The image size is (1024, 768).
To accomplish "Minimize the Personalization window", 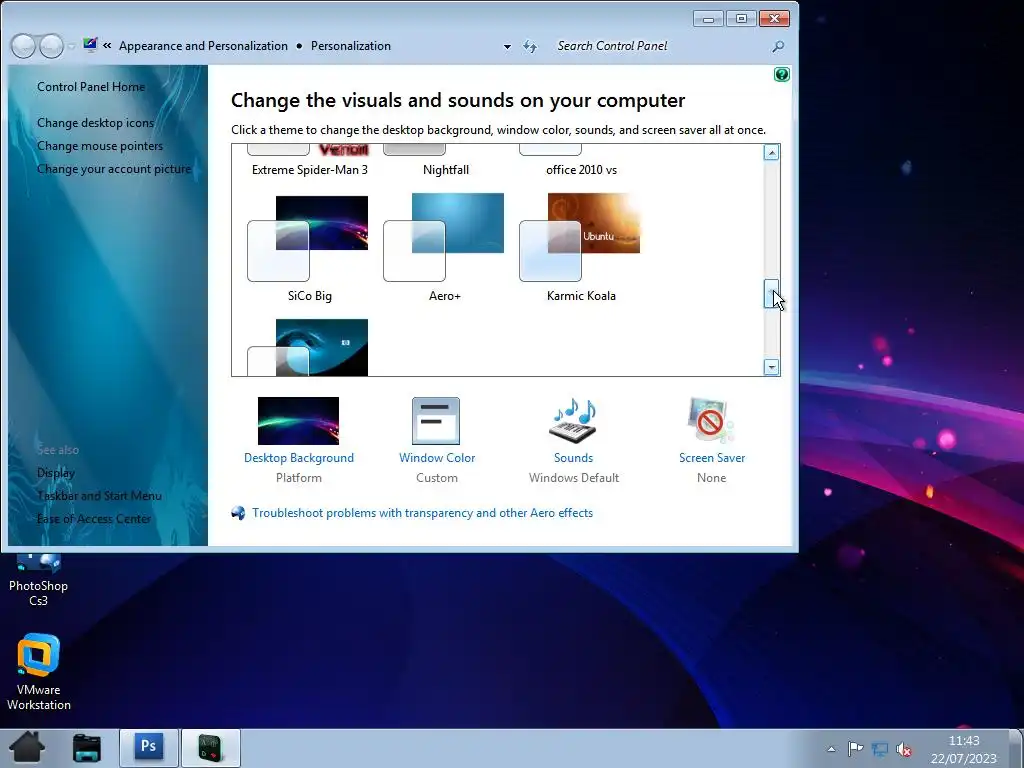I will (x=708, y=19).
